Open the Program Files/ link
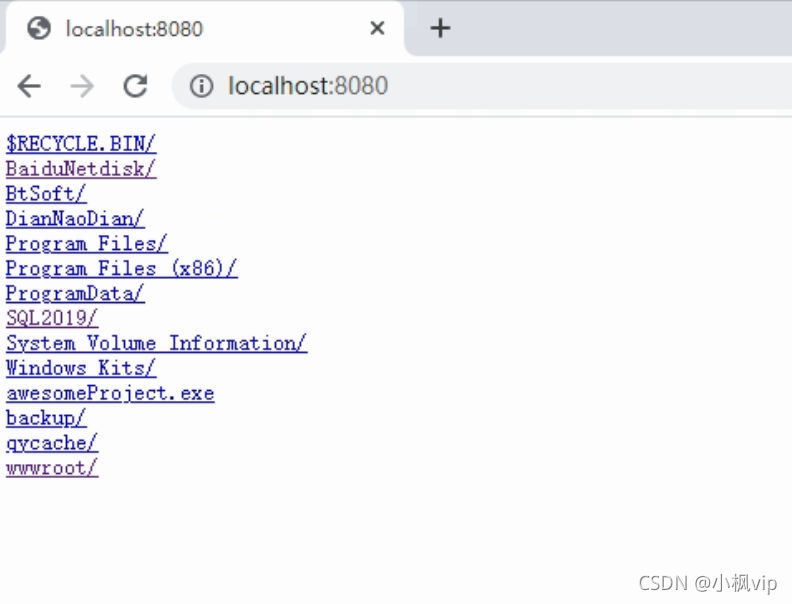Image resolution: width=792 pixels, height=604 pixels. pos(86,243)
